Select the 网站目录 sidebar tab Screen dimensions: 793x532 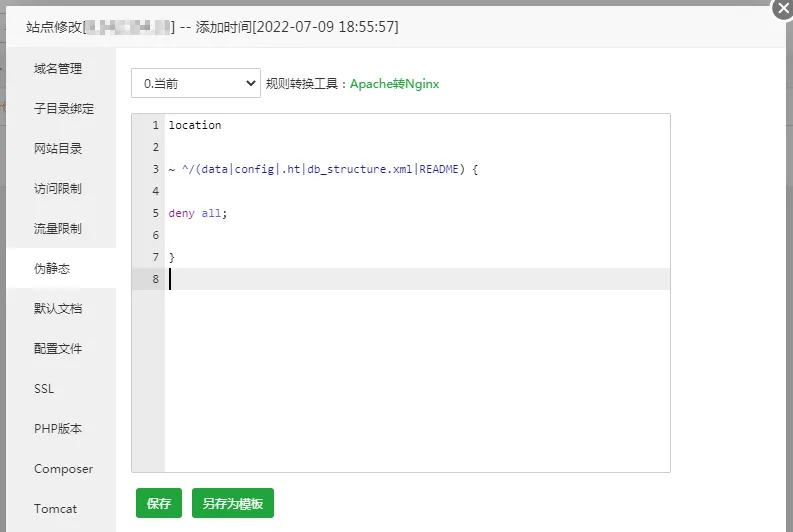point(58,149)
